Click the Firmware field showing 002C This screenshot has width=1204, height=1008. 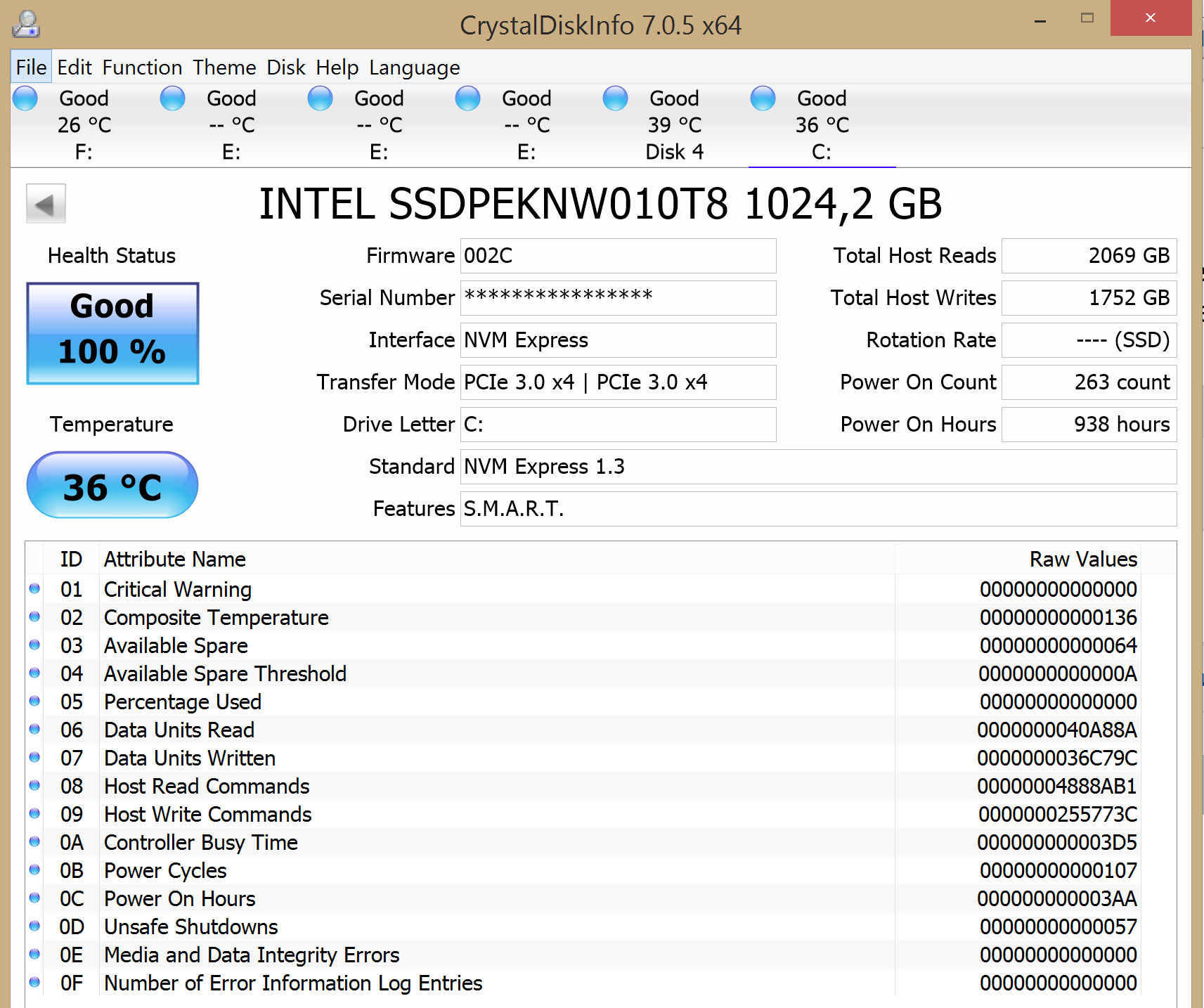(x=618, y=256)
